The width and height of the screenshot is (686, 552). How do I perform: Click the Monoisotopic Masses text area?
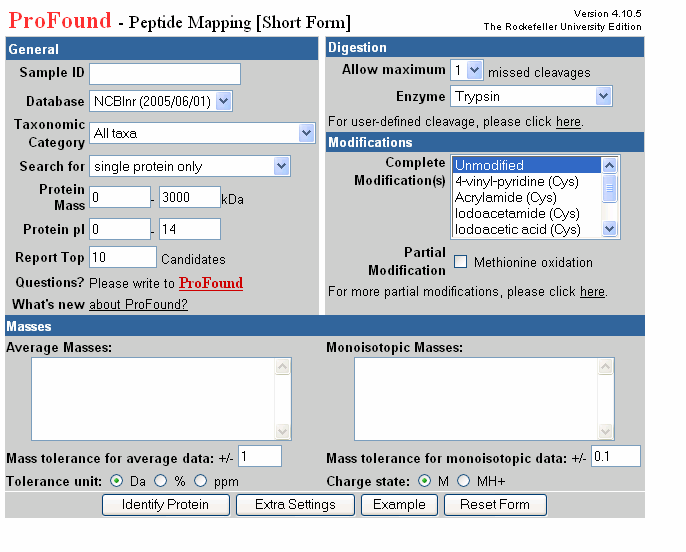click(484, 399)
